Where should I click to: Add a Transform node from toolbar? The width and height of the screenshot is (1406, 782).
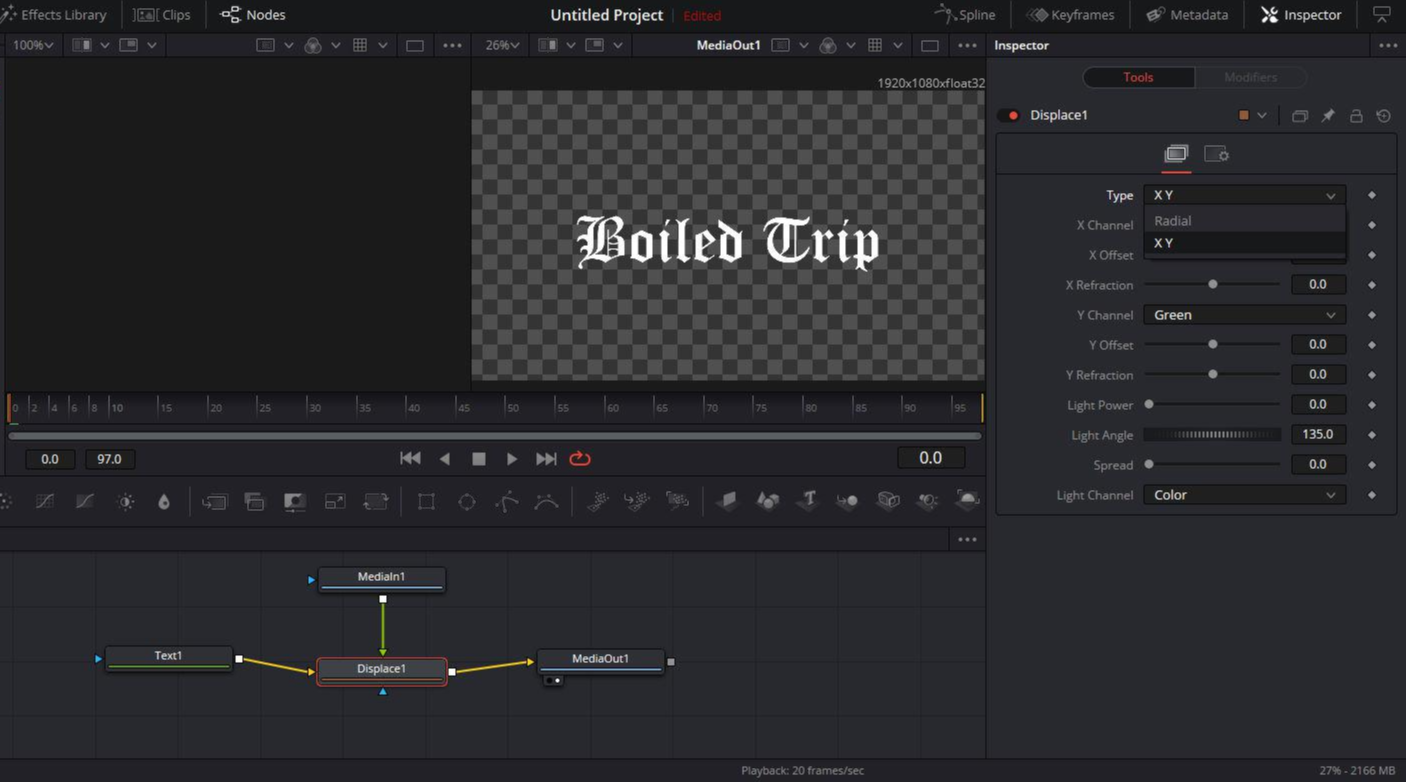[x=375, y=501]
